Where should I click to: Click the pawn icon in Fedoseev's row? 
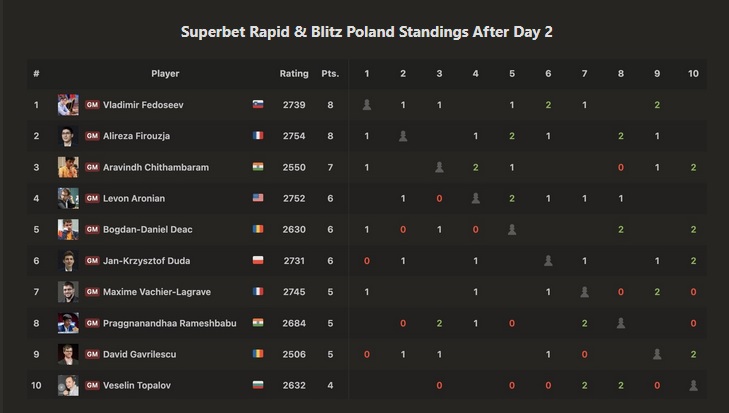(367, 105)
